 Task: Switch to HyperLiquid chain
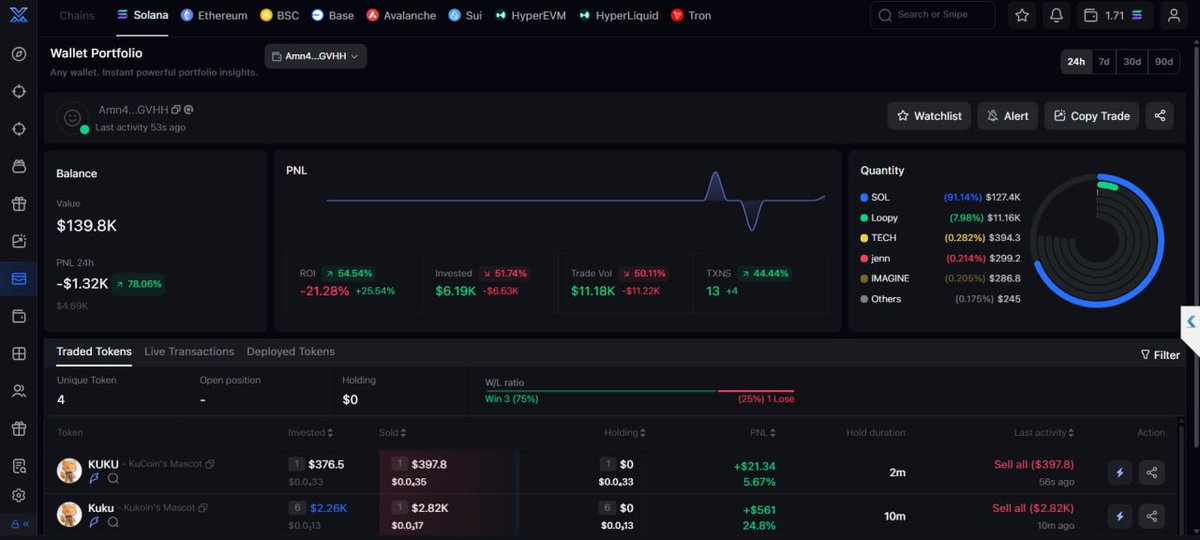(x=620, y=16)
